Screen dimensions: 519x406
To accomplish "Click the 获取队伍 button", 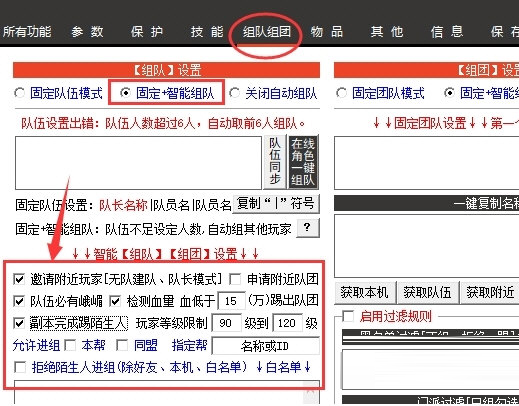I will [x=427, y=293].
